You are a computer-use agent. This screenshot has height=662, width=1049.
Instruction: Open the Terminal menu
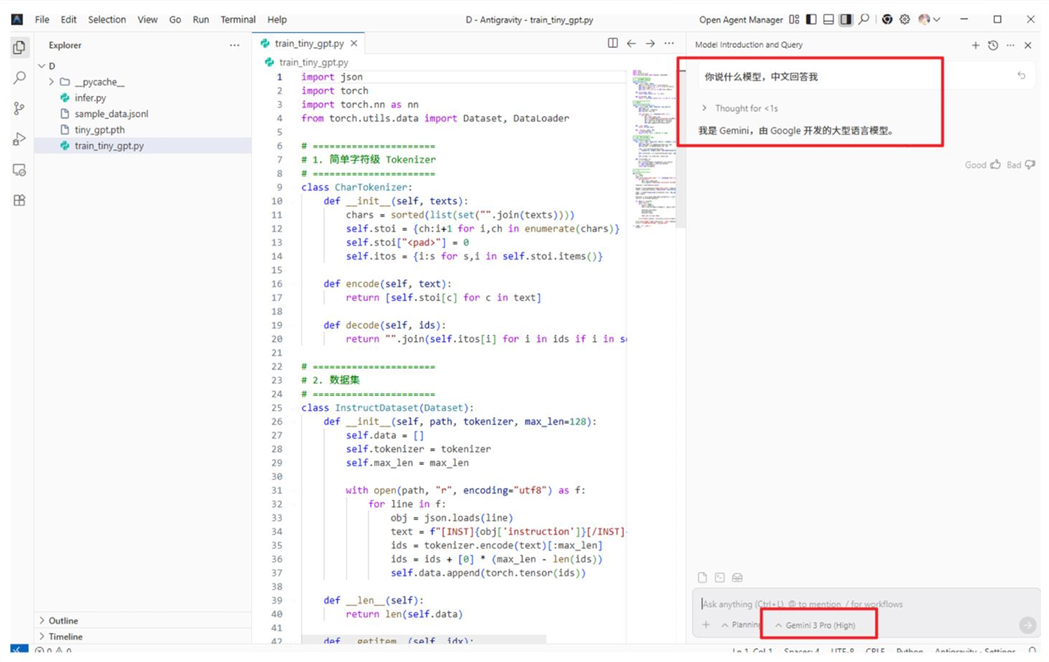238,19
